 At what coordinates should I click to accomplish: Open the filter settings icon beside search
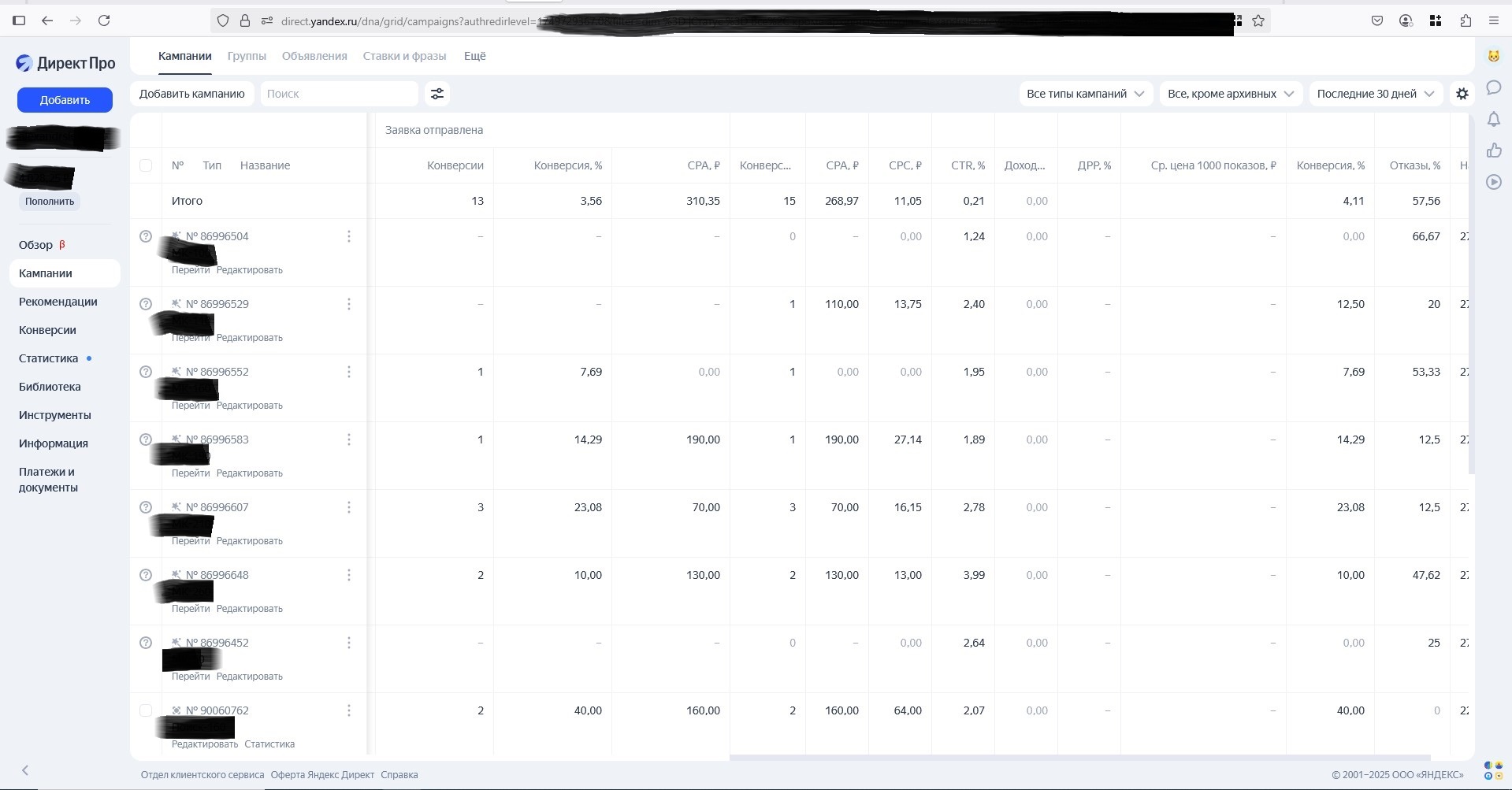pos(437,94)
